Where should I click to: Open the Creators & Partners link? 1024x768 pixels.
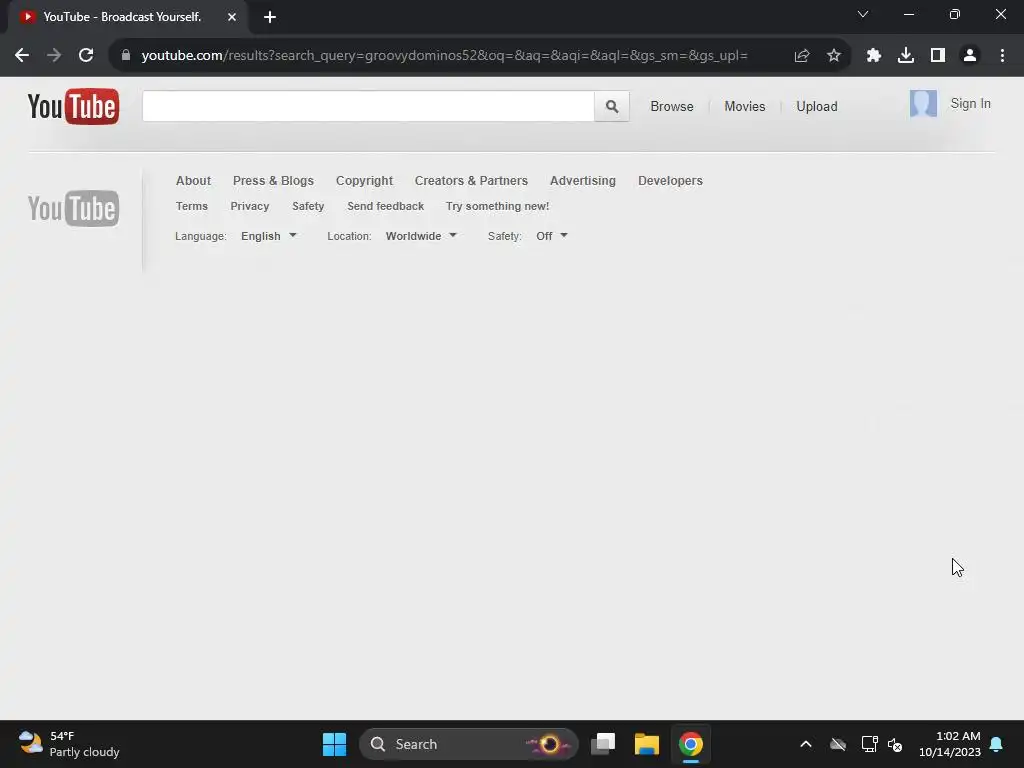(471, 181)
